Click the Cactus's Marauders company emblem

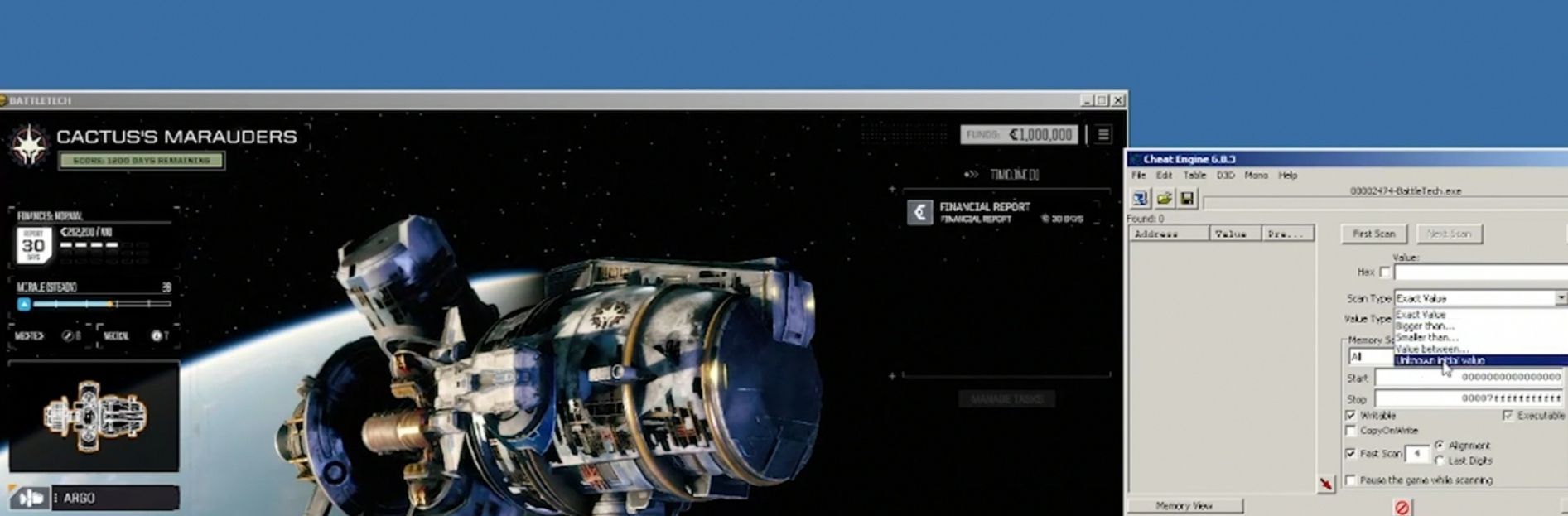(x=28, y=145)
